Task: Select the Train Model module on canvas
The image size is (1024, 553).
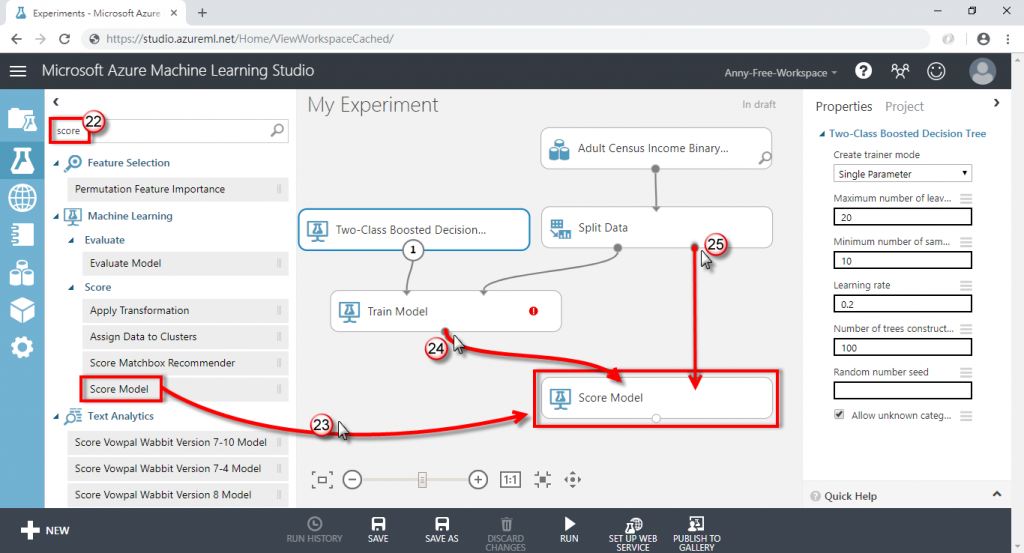Action: pos(445,311)
